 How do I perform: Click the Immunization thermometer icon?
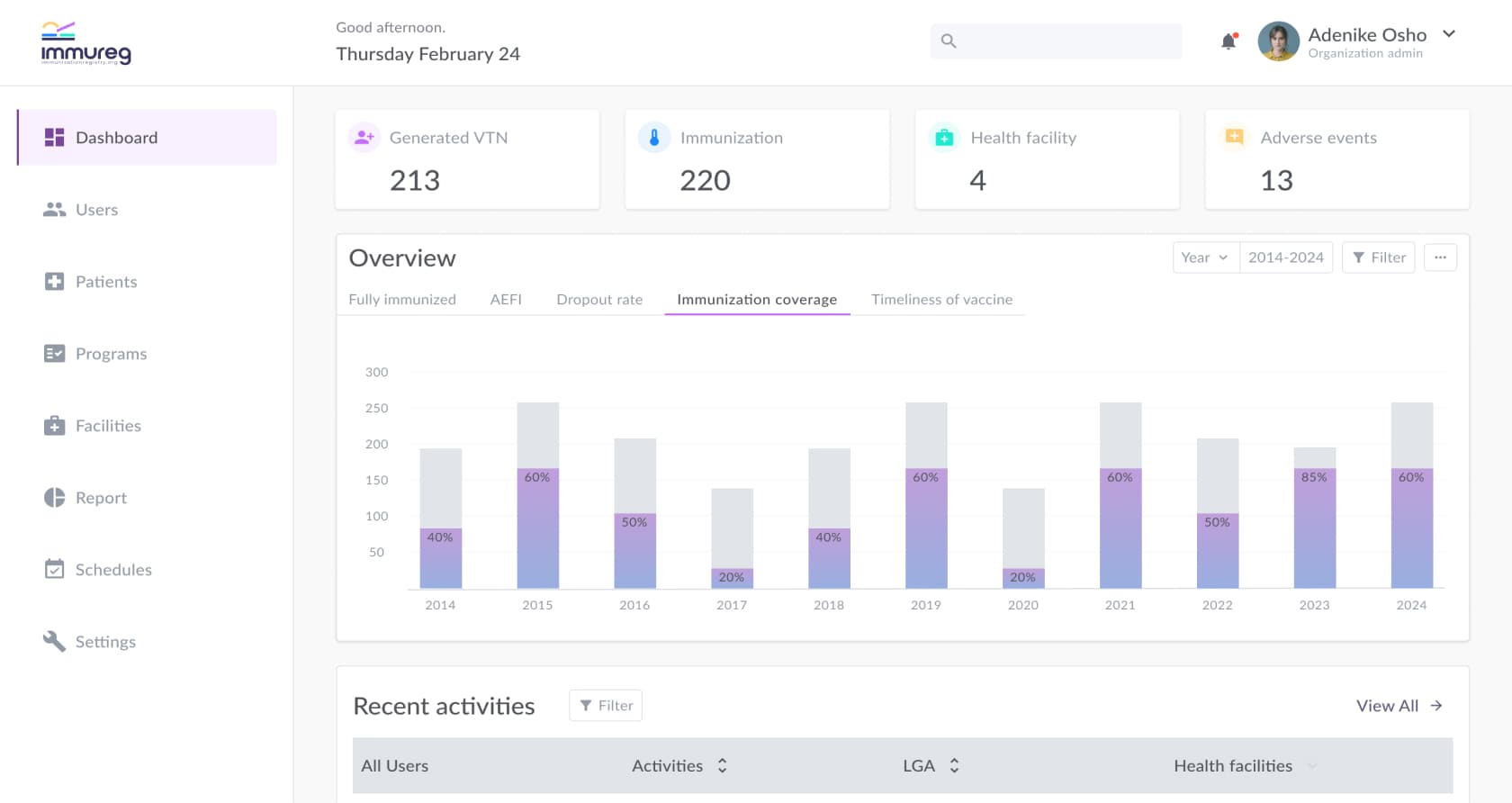tap(654, 138)
